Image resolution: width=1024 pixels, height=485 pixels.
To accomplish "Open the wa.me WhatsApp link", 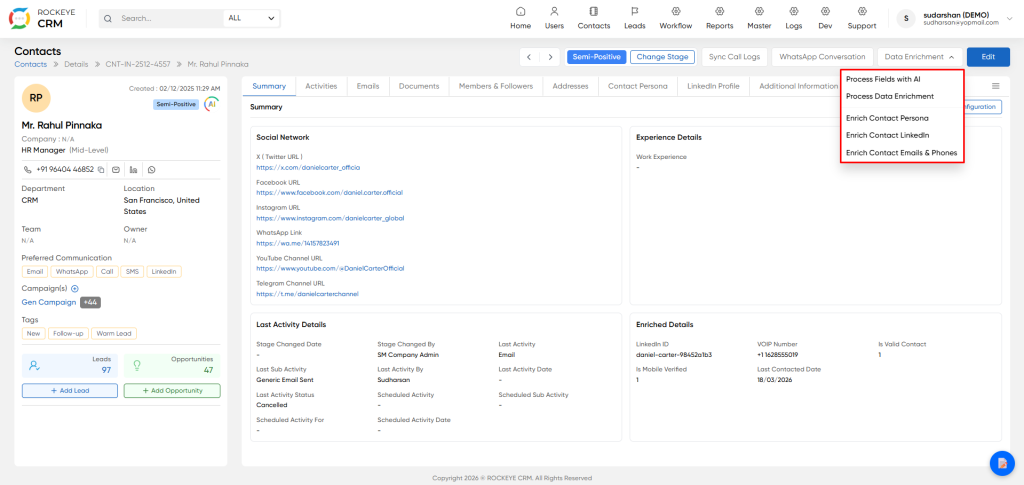I will point(298,243).
